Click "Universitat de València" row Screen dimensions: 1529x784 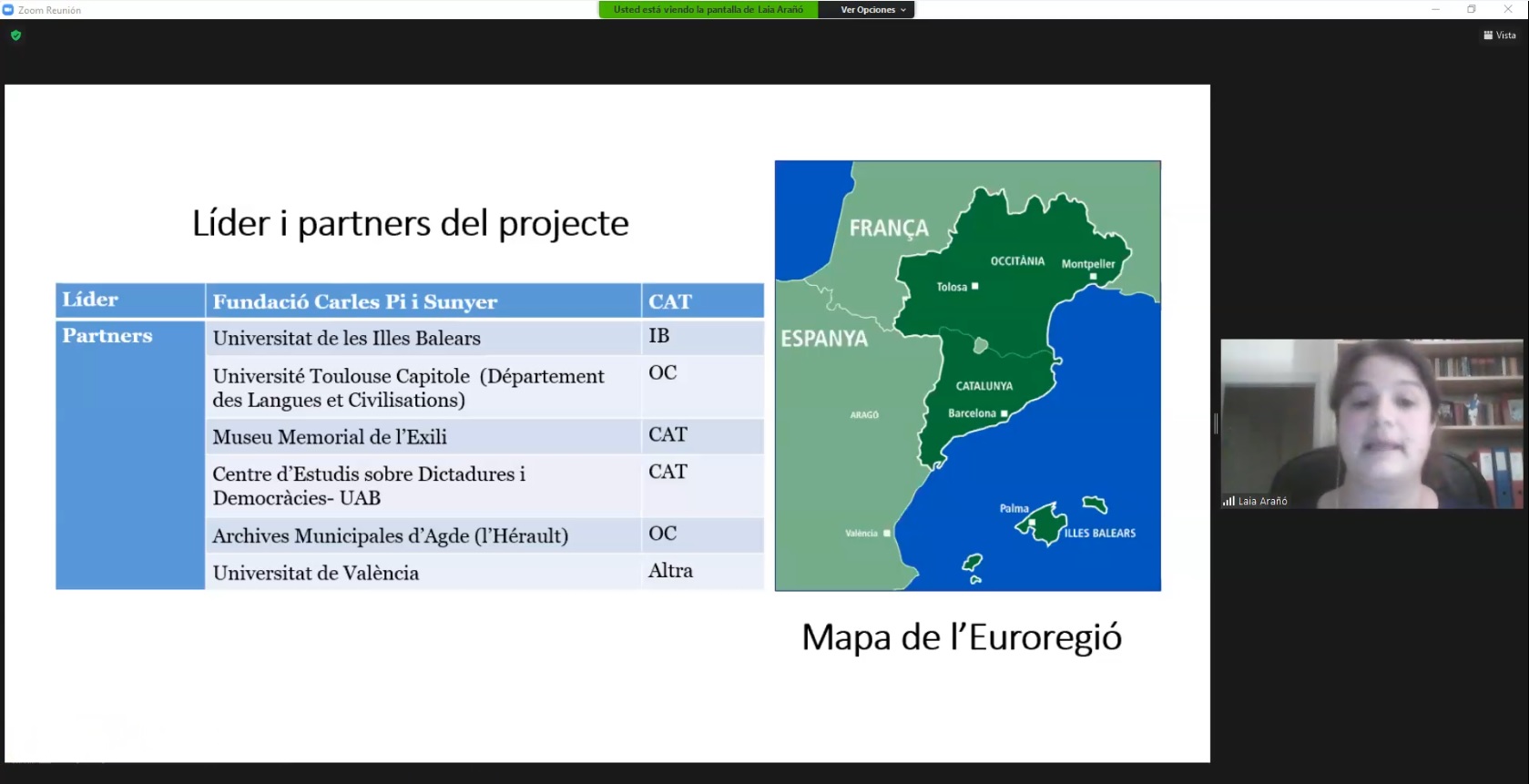pyautogui.click(x=423, y=573)
